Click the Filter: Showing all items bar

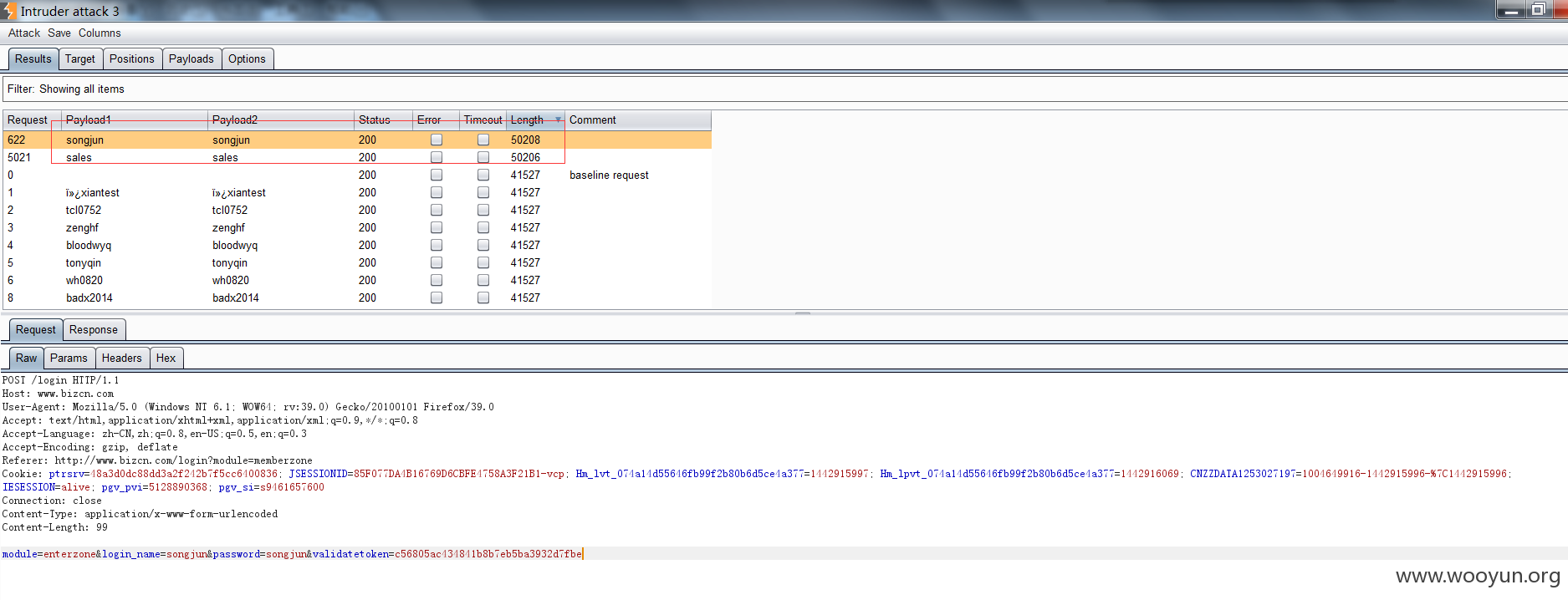coord(784,89)
